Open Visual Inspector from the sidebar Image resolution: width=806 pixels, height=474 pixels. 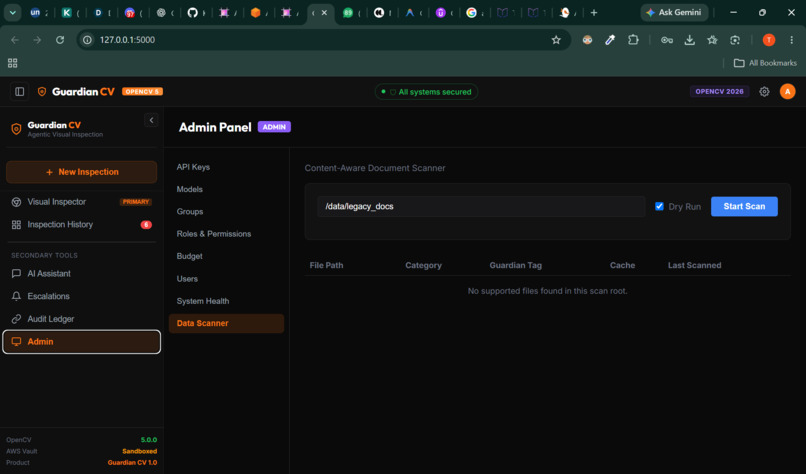(x=82, y=202)
